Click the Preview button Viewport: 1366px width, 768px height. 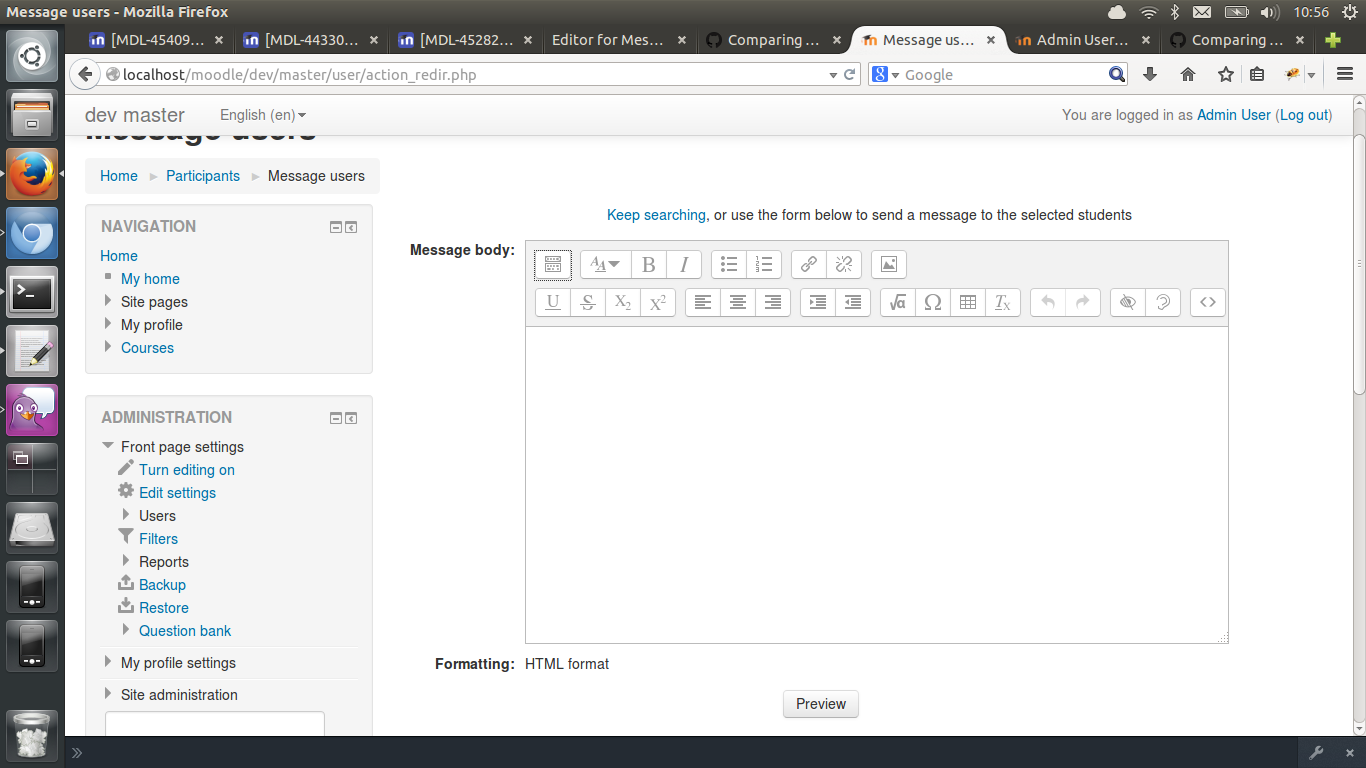pos(821,704)
